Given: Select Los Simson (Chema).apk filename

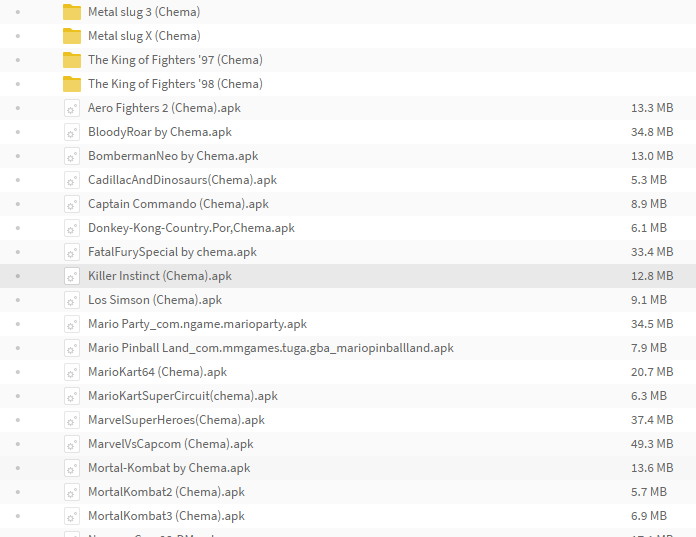Looking at the screenshot, I should point(155,300).
